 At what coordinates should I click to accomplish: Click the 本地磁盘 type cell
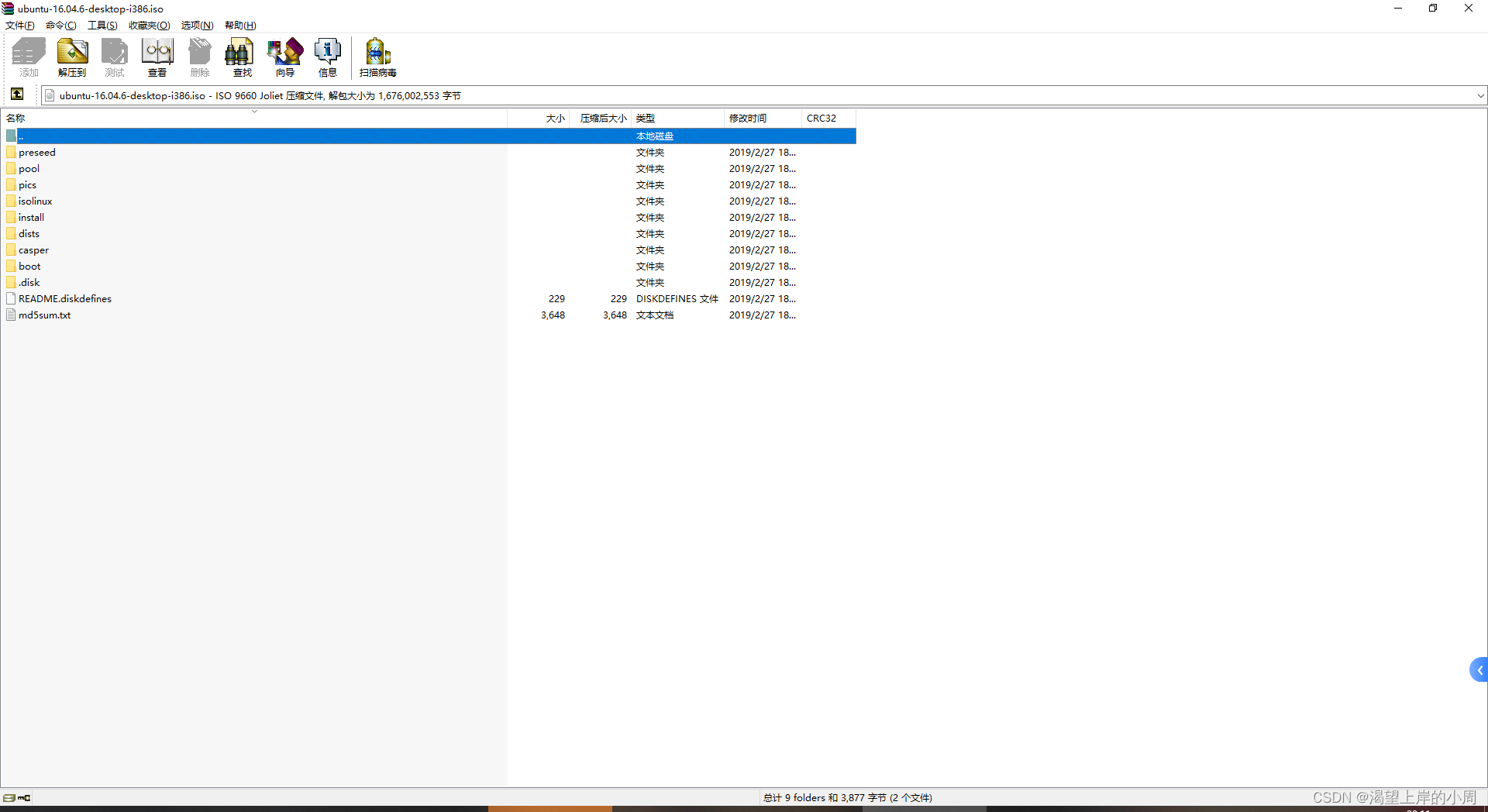coord(655,136)
